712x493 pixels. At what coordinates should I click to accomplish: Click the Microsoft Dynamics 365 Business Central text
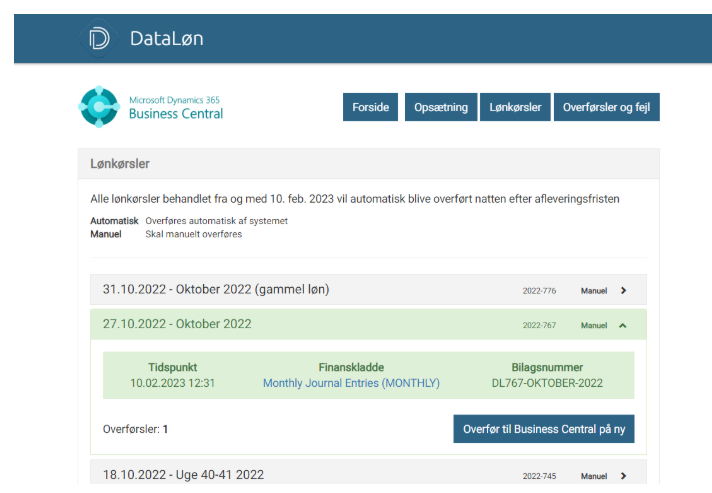click(176, 107)
